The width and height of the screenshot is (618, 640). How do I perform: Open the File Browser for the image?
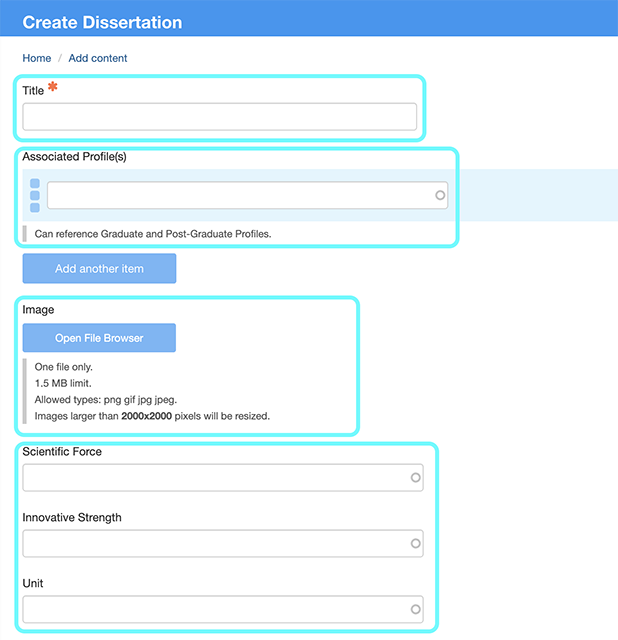[99, 338]
